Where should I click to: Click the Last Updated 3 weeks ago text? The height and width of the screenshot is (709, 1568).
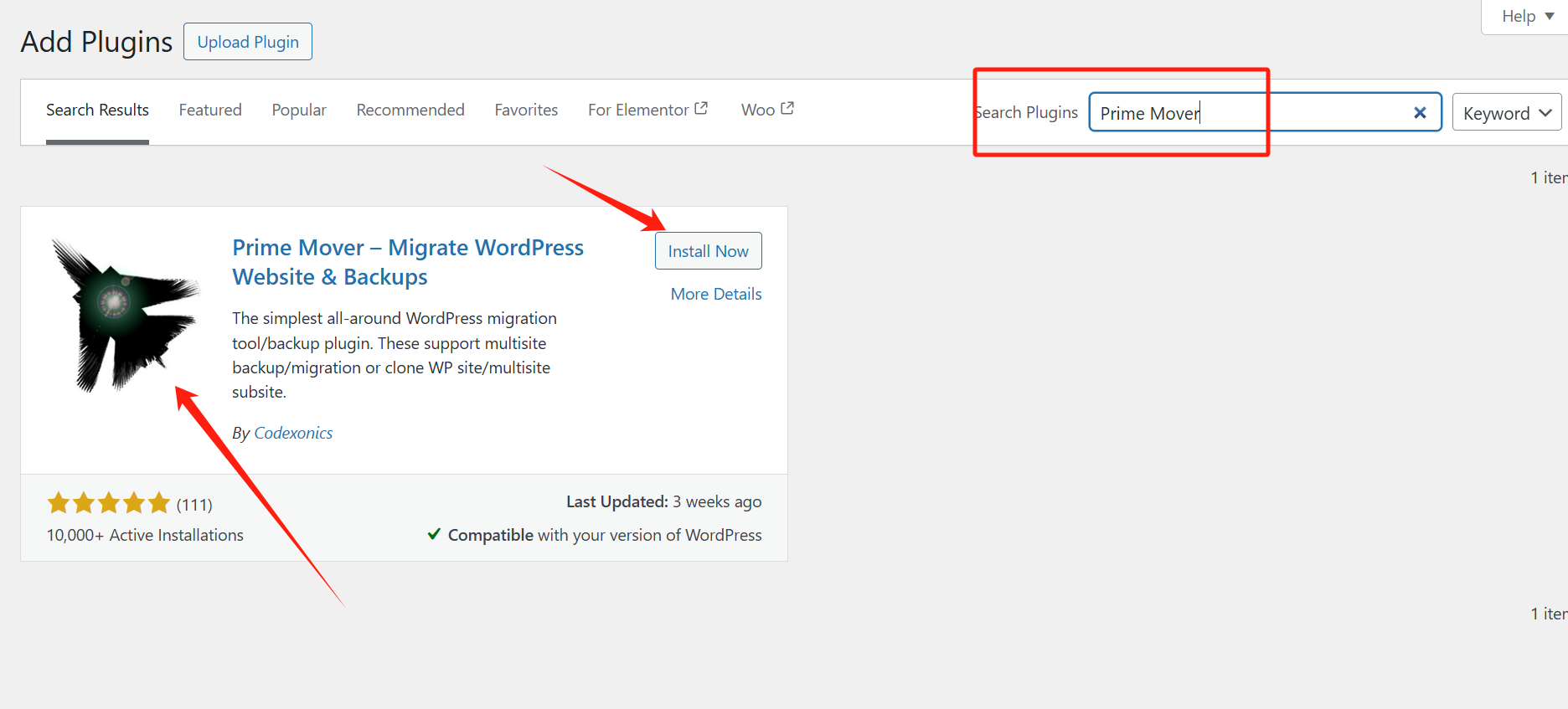663,501
